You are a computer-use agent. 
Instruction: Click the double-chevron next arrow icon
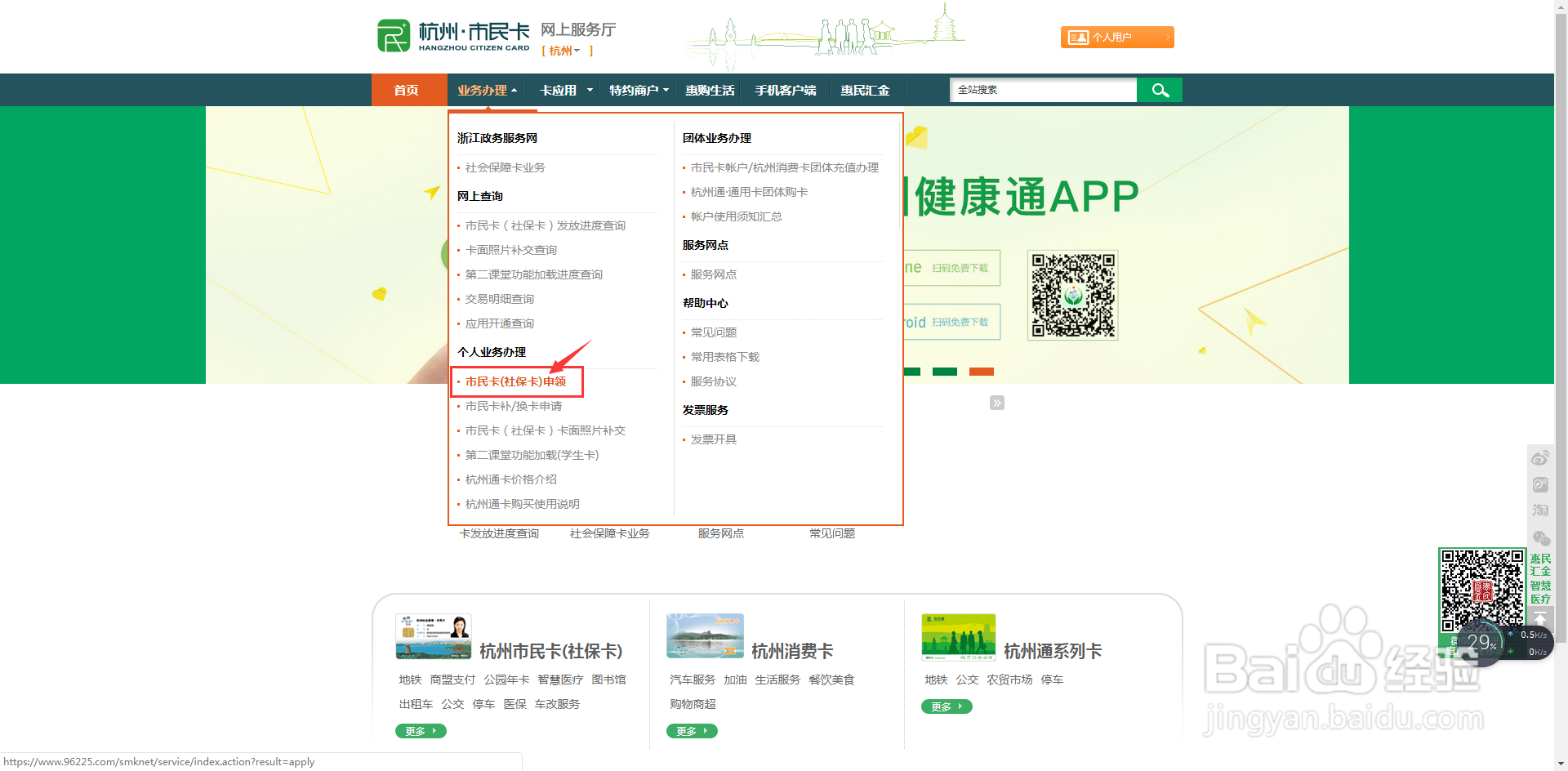(x=997, y=403)
